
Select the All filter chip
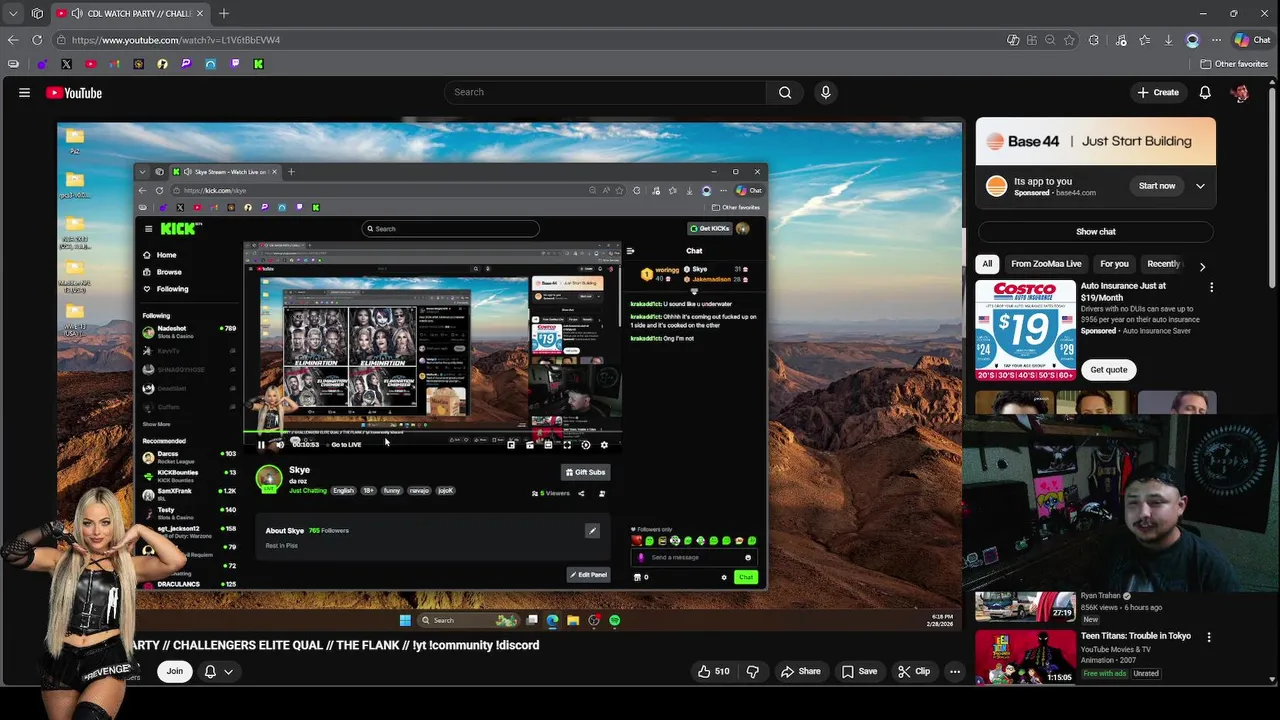pos(987,264)
